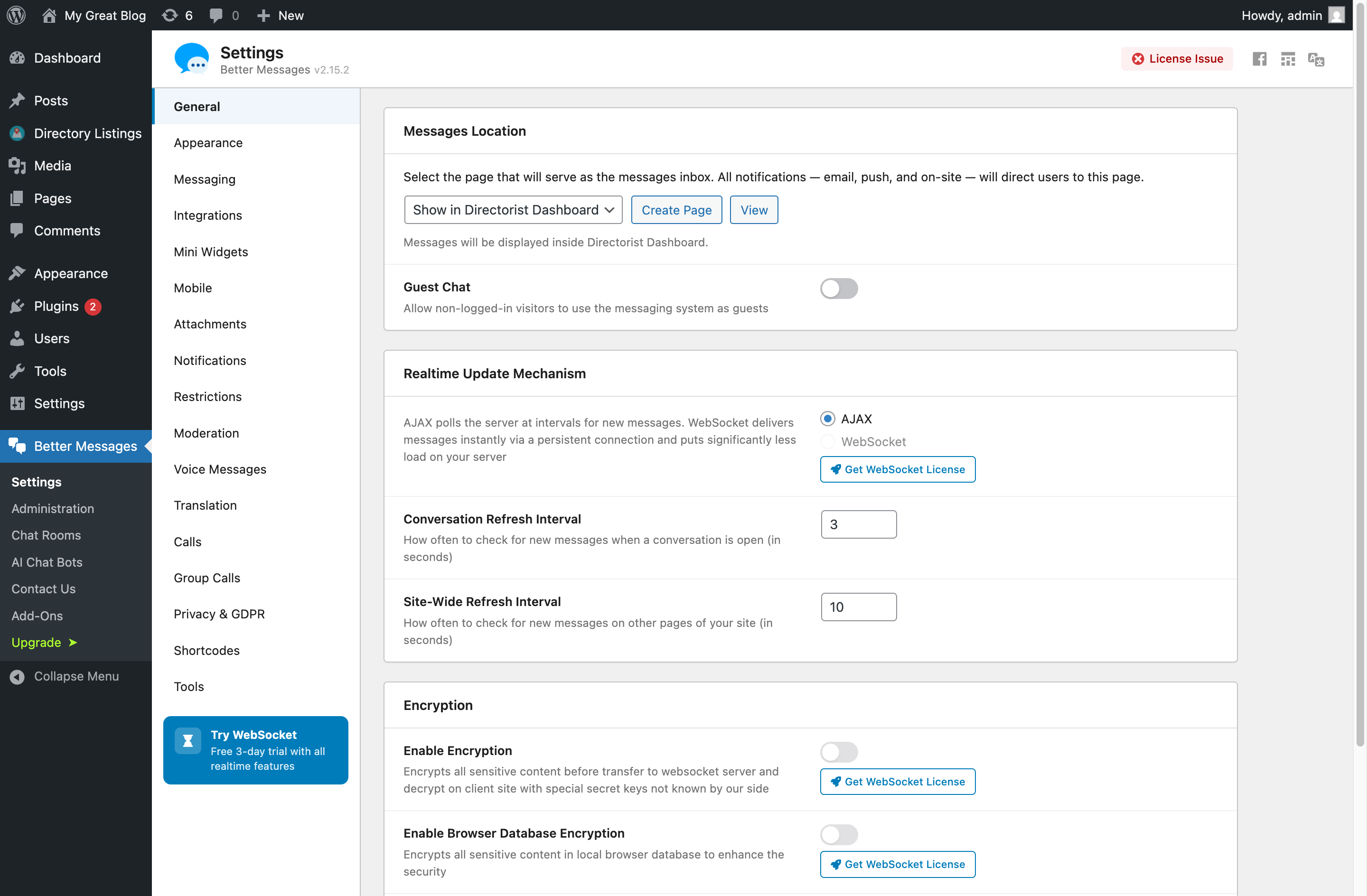Toggle the Enable Encryption switch
Screen dimensions: 1367x896
click(x=839, y=752)
